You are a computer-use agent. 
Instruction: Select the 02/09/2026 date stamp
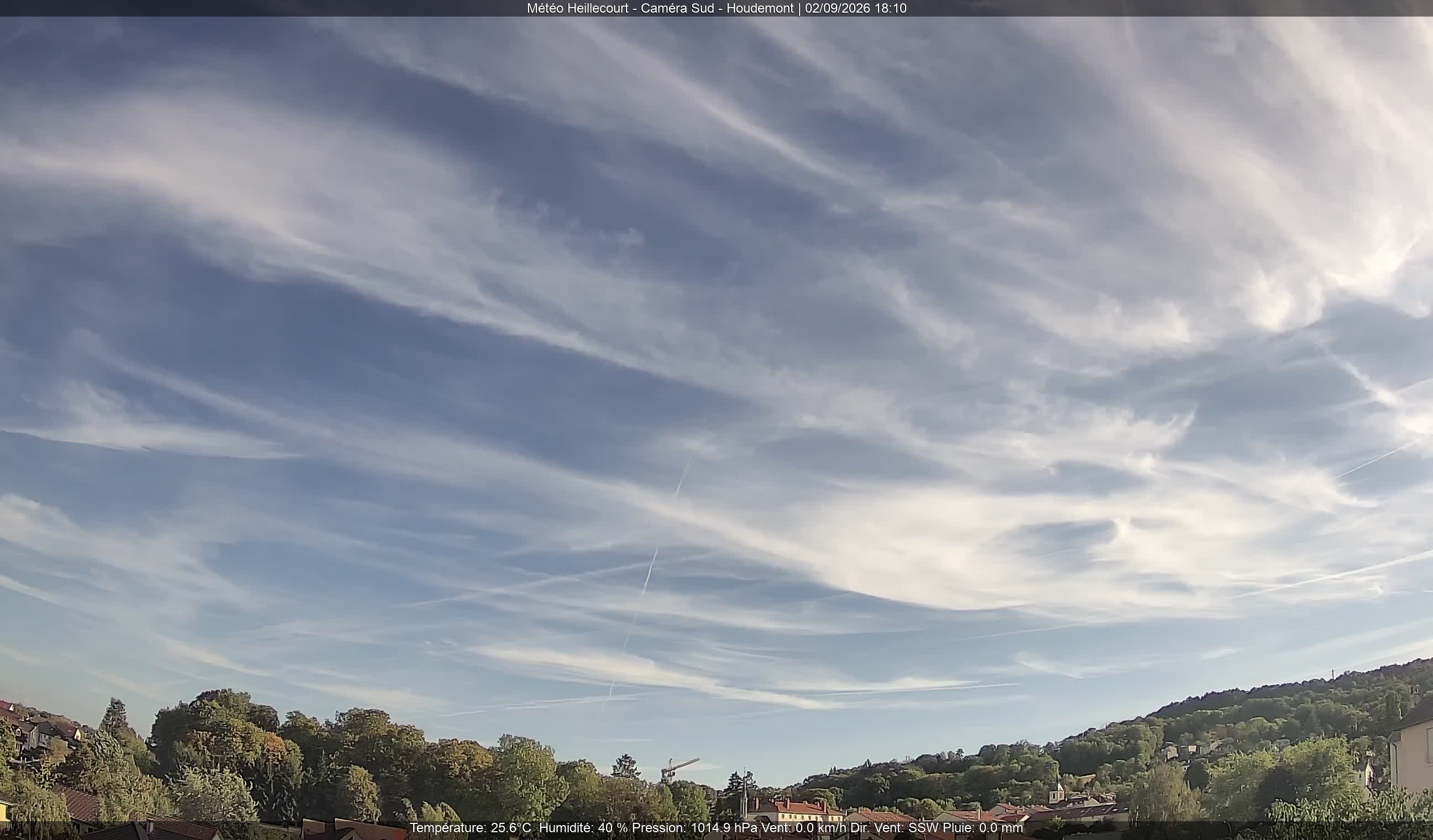[835, 8]
